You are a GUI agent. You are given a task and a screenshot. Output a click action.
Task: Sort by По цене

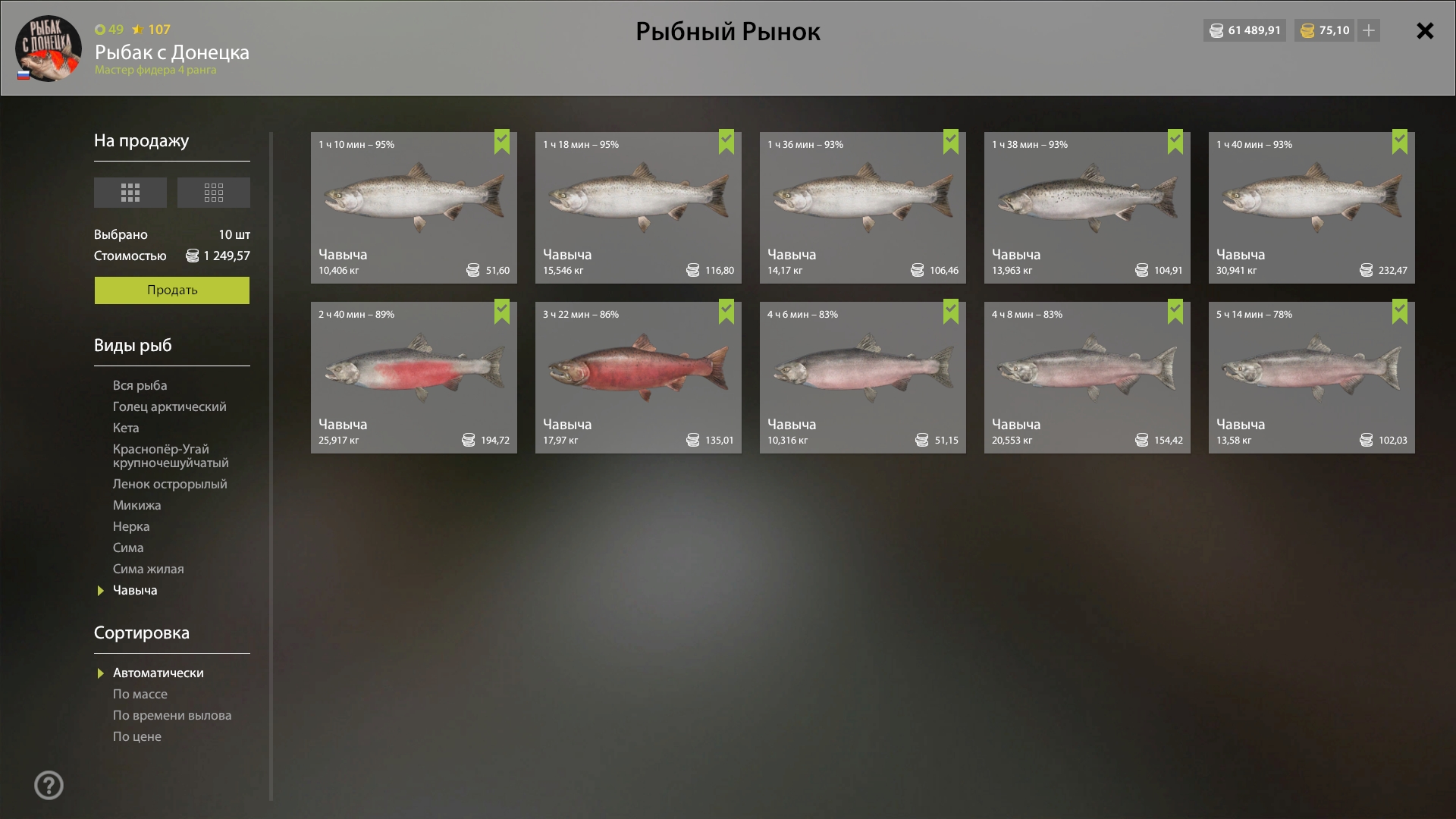coord(137,736)
